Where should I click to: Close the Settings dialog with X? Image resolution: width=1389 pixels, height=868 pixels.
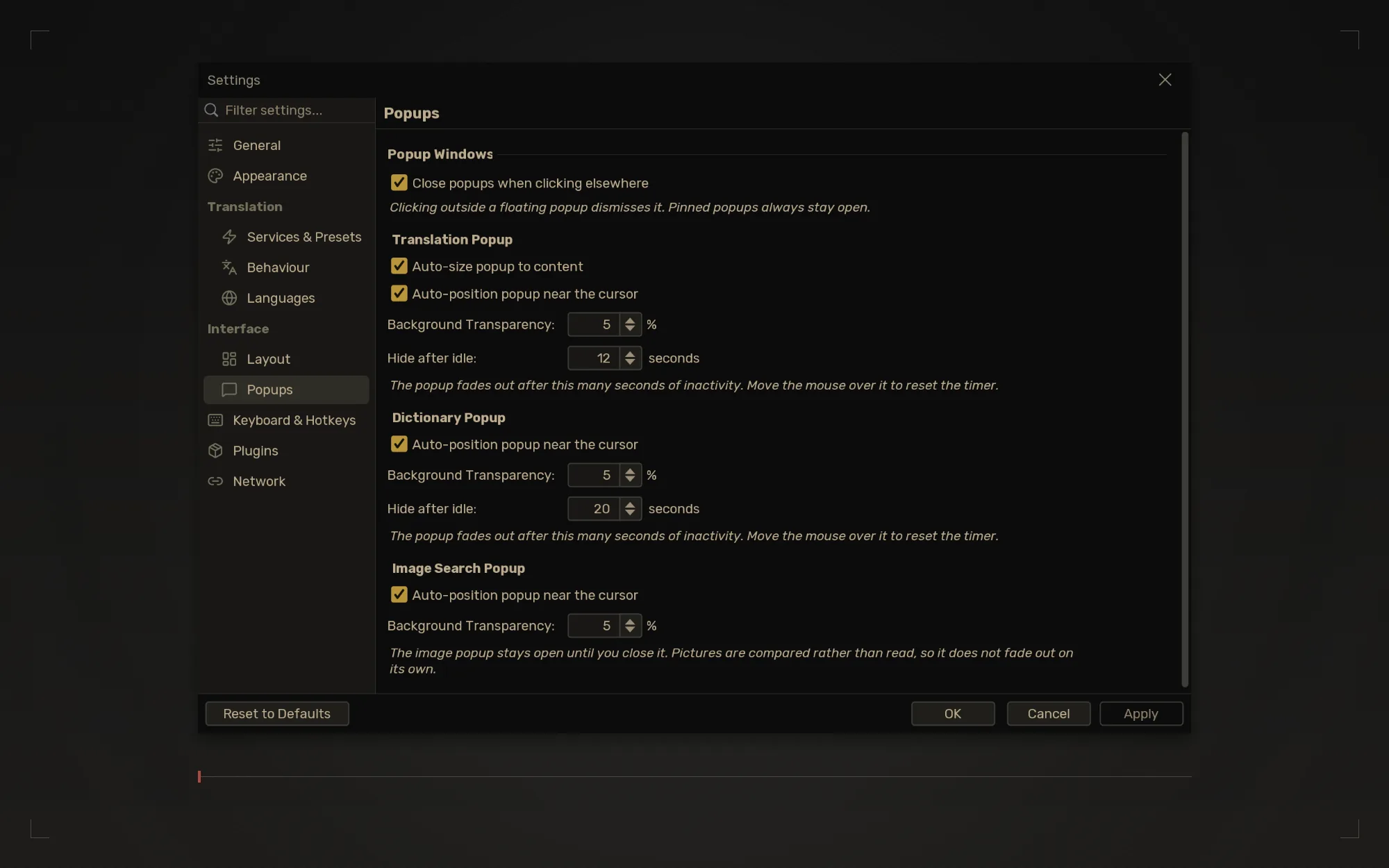click(x=1165, y=80)
